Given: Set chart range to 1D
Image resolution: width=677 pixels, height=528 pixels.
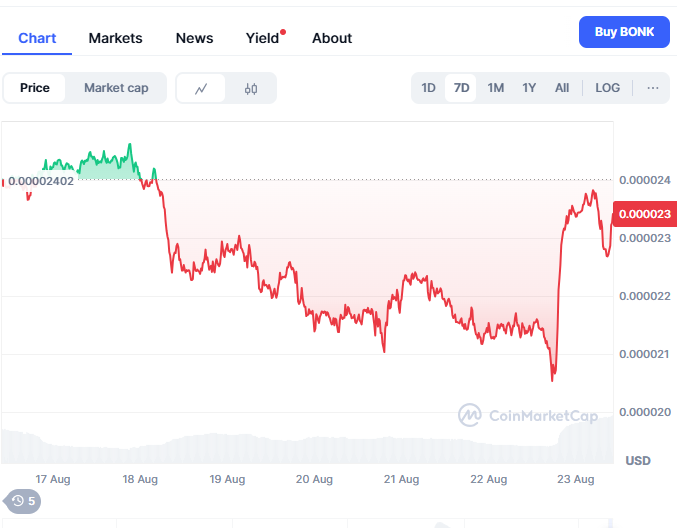Looking at the screenshot, I should (428, 88).
